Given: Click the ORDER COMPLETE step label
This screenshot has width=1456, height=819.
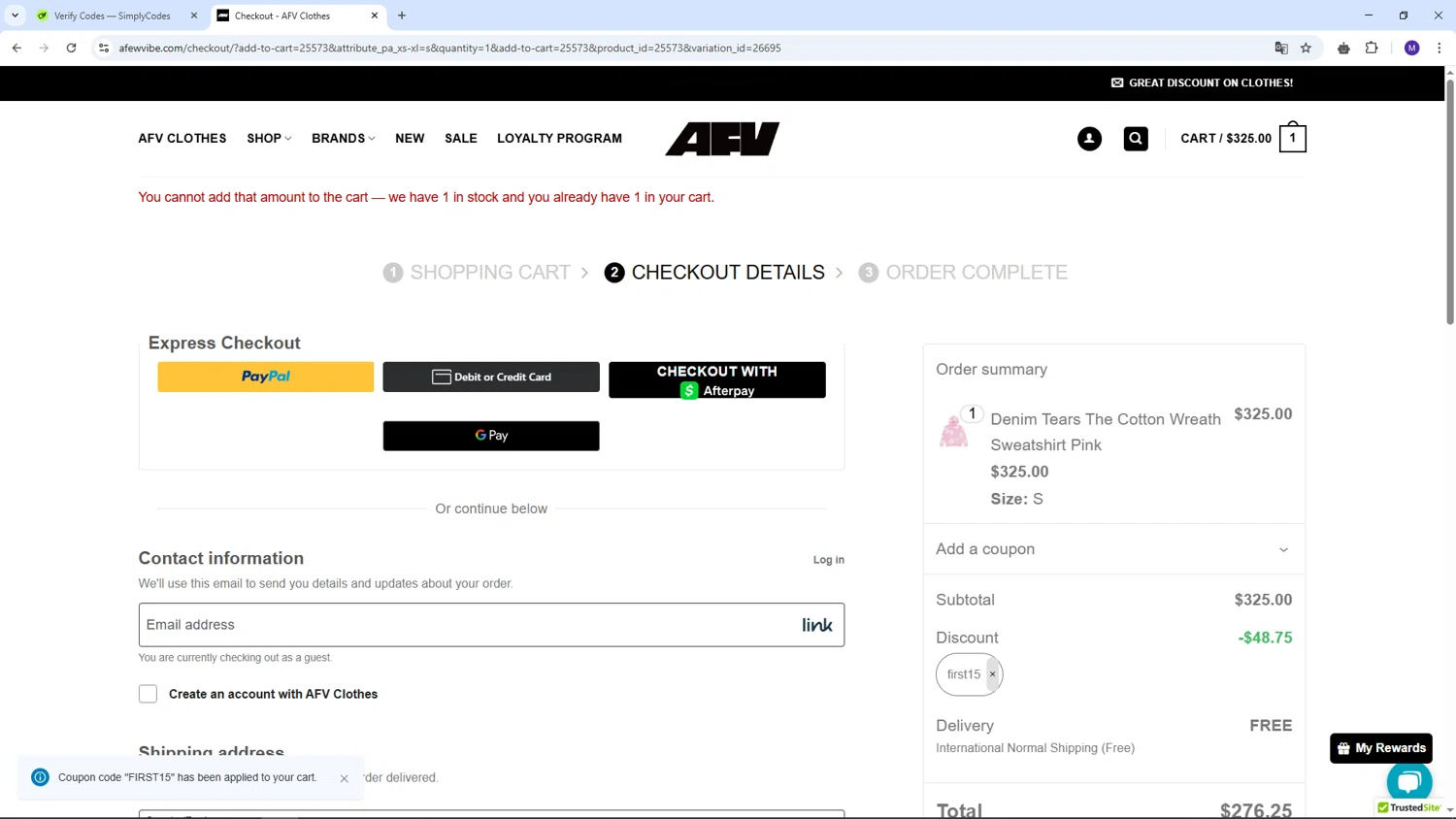Looking at the screenshot, I should pos(976,273).
